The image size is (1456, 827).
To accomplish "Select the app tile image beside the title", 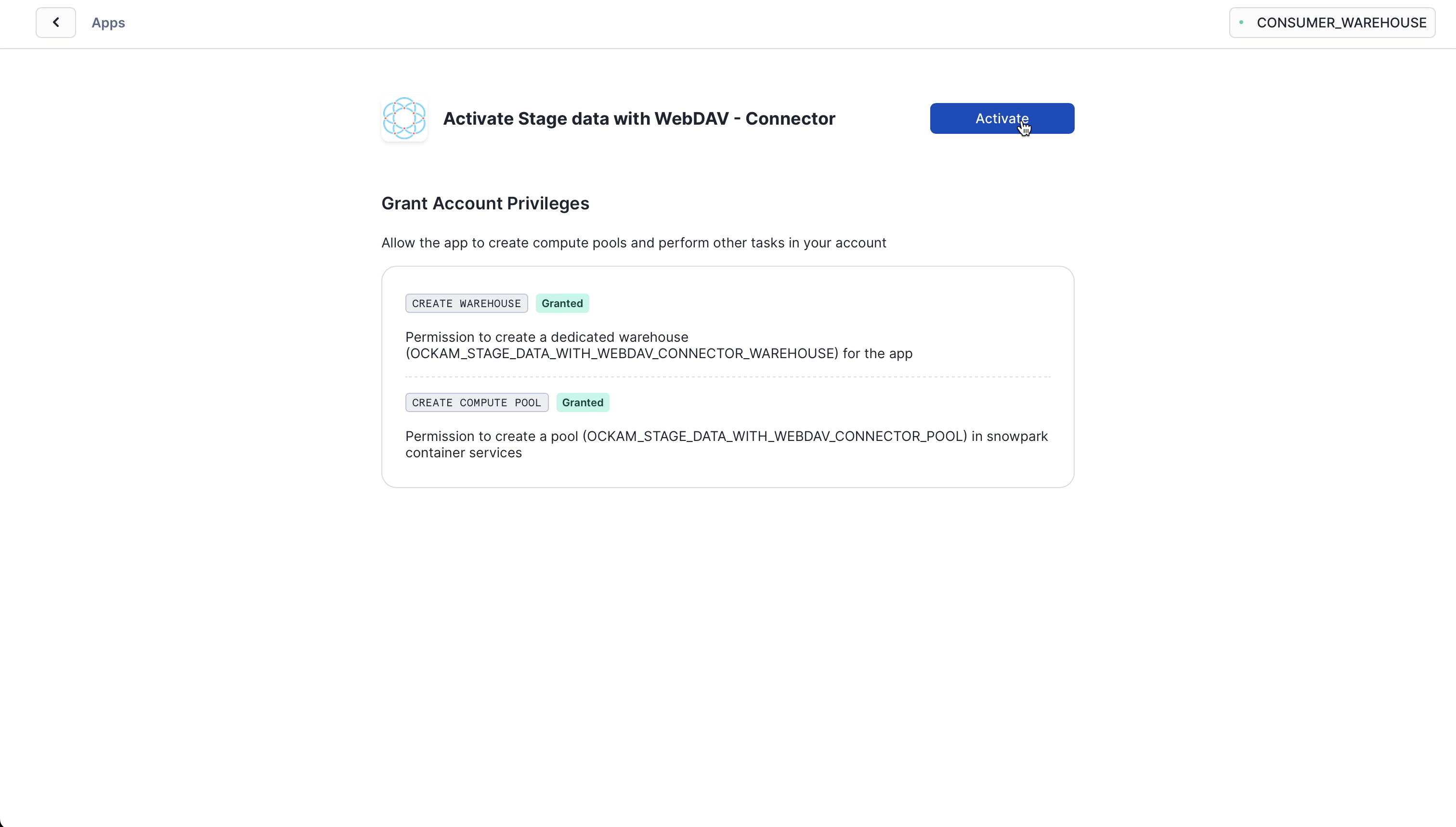I will [403, 118].
